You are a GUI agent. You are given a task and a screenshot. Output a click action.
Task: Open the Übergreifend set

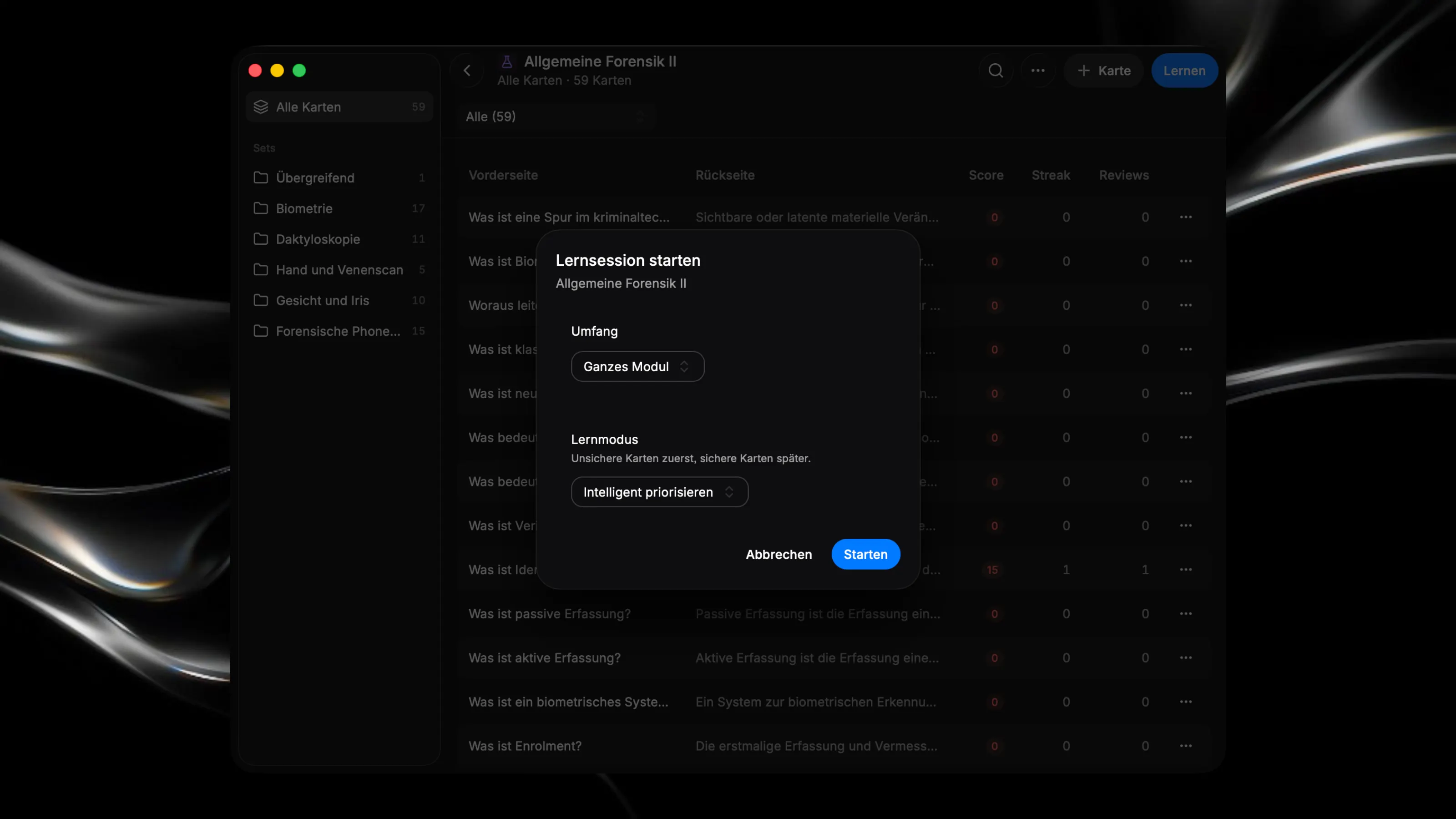[339, 177]
